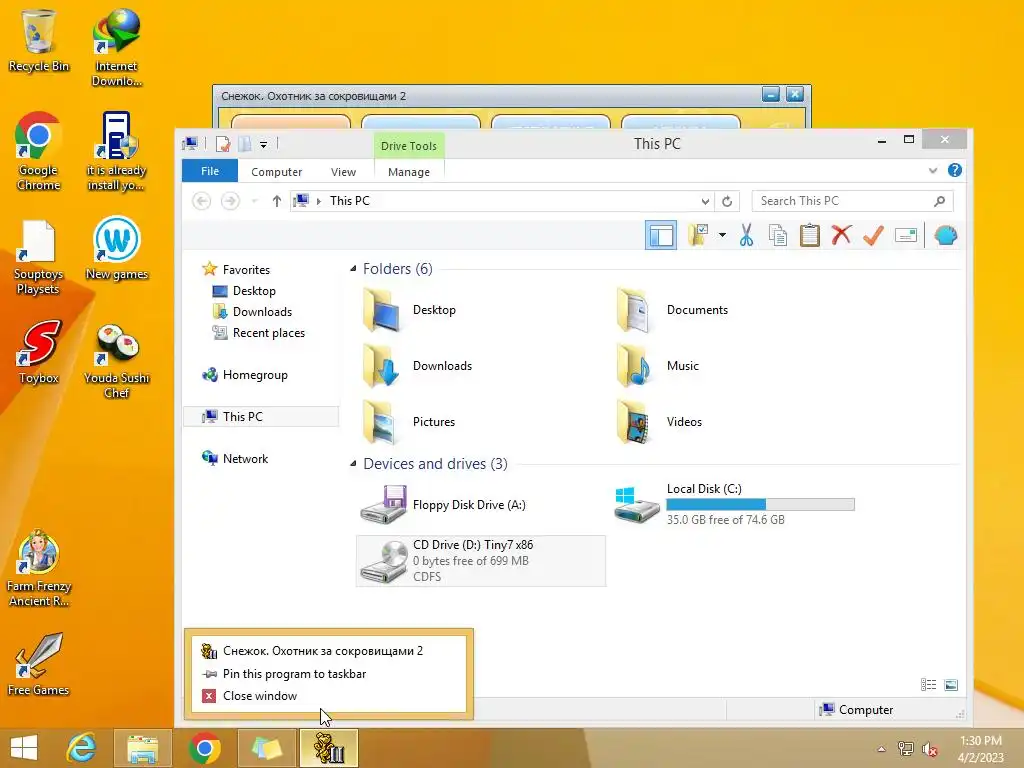The height and width of the screenshot is (768, 1024).
Task: Launch Снежок. Охотник за сокровищами 2 from jump list
Action: [323, 650]
